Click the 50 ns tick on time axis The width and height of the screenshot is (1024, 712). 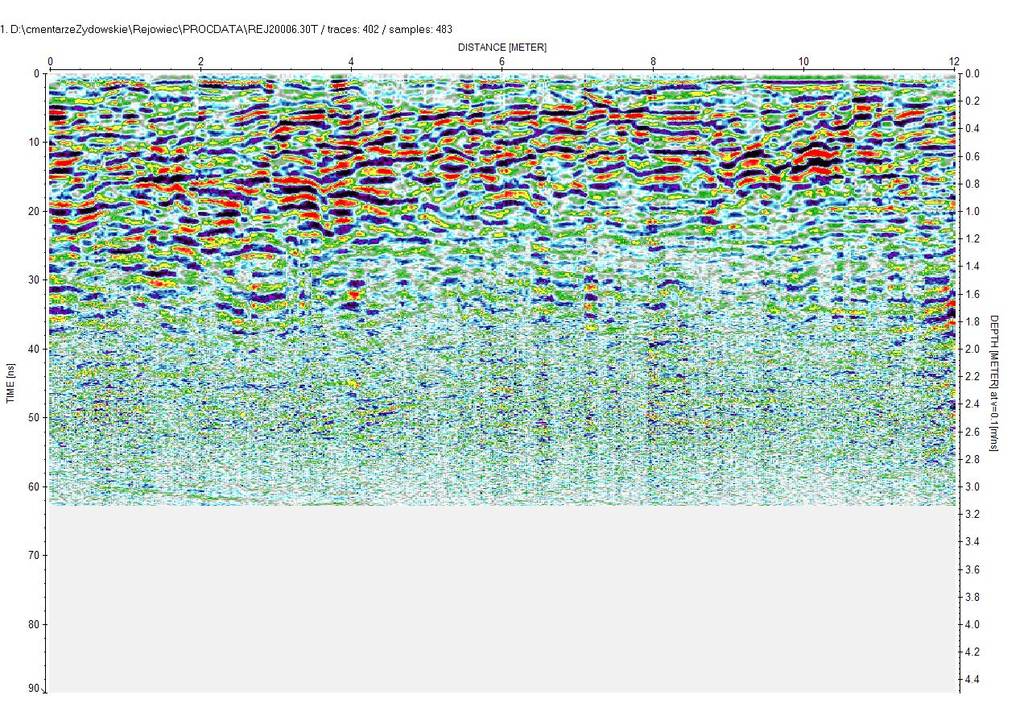click(x=32, y=418)
